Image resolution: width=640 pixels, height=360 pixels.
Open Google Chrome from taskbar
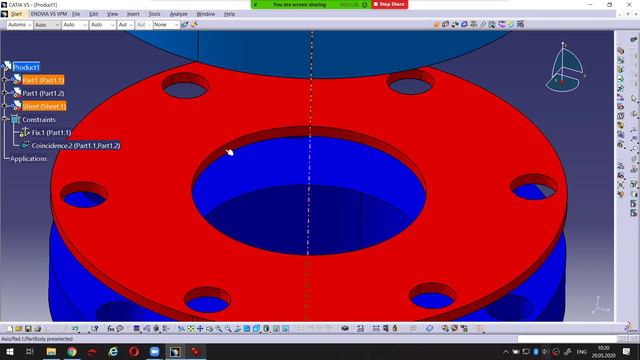[72, 351]
